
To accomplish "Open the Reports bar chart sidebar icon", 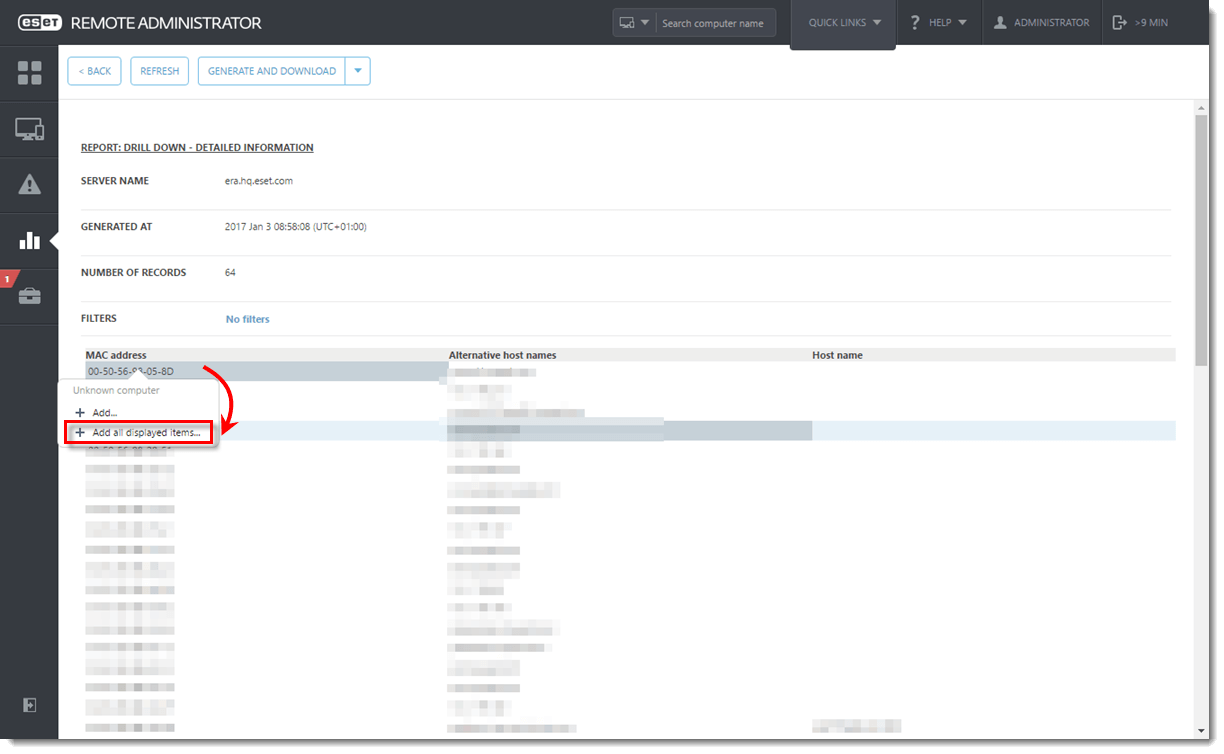I will [29, 240].
